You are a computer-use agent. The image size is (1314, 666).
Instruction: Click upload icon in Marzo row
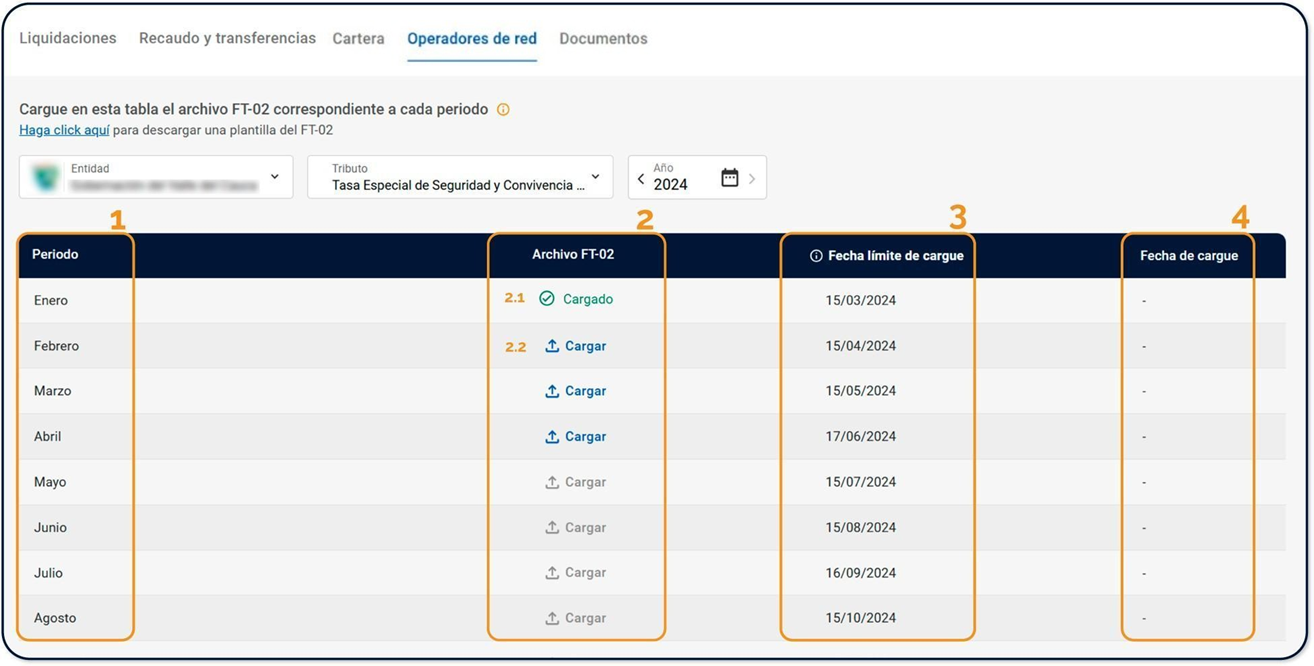click(x=552, y=392)
